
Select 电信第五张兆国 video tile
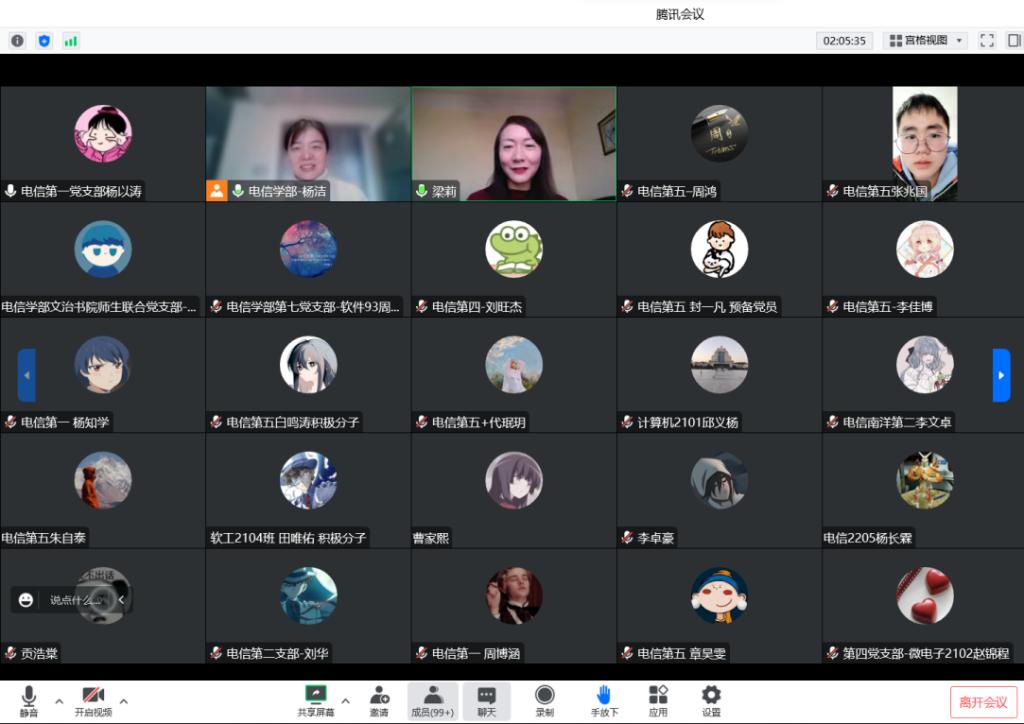[923, 144]
